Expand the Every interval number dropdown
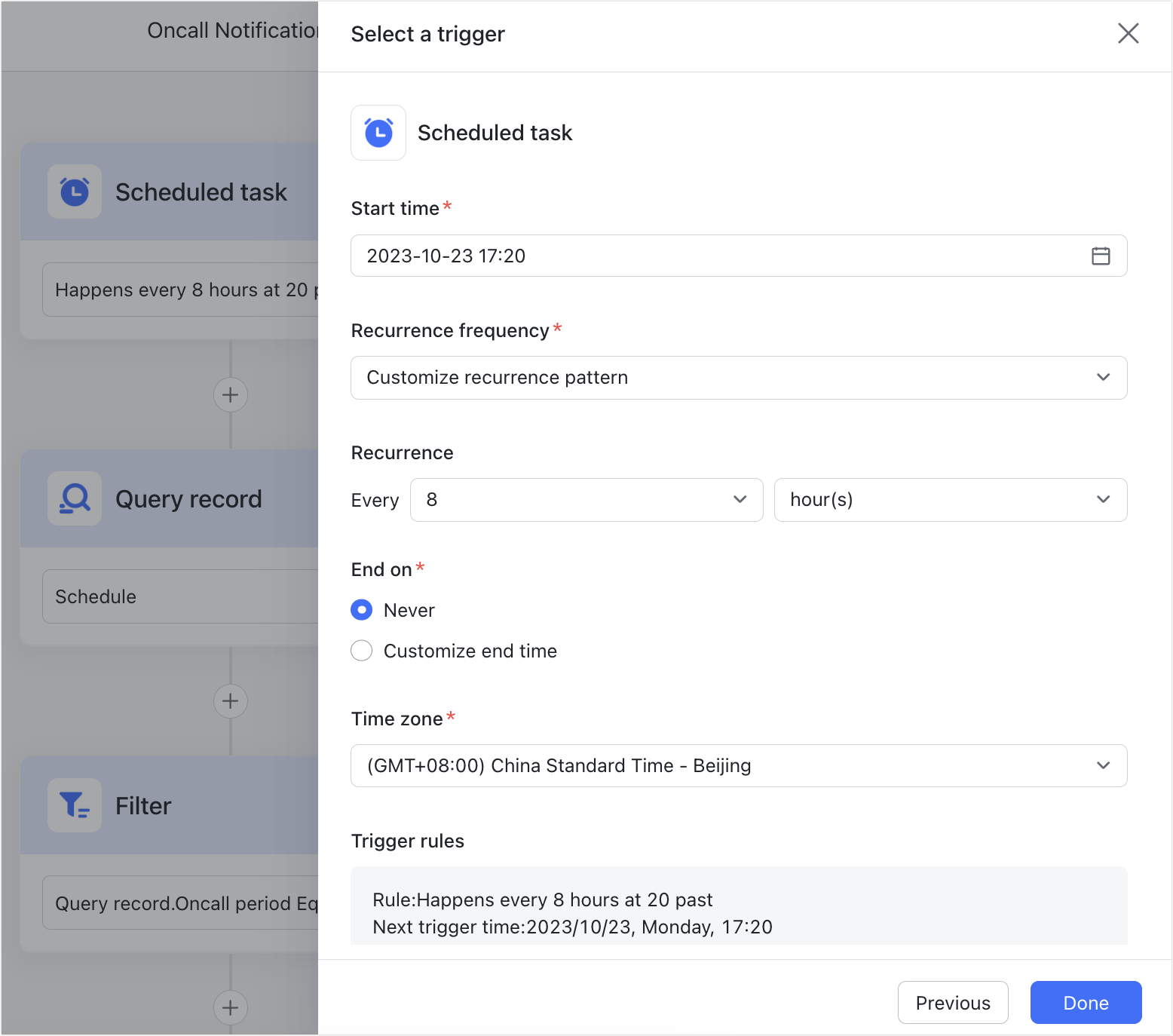Screen dimensions: 1173x1036 pos(586,500)
